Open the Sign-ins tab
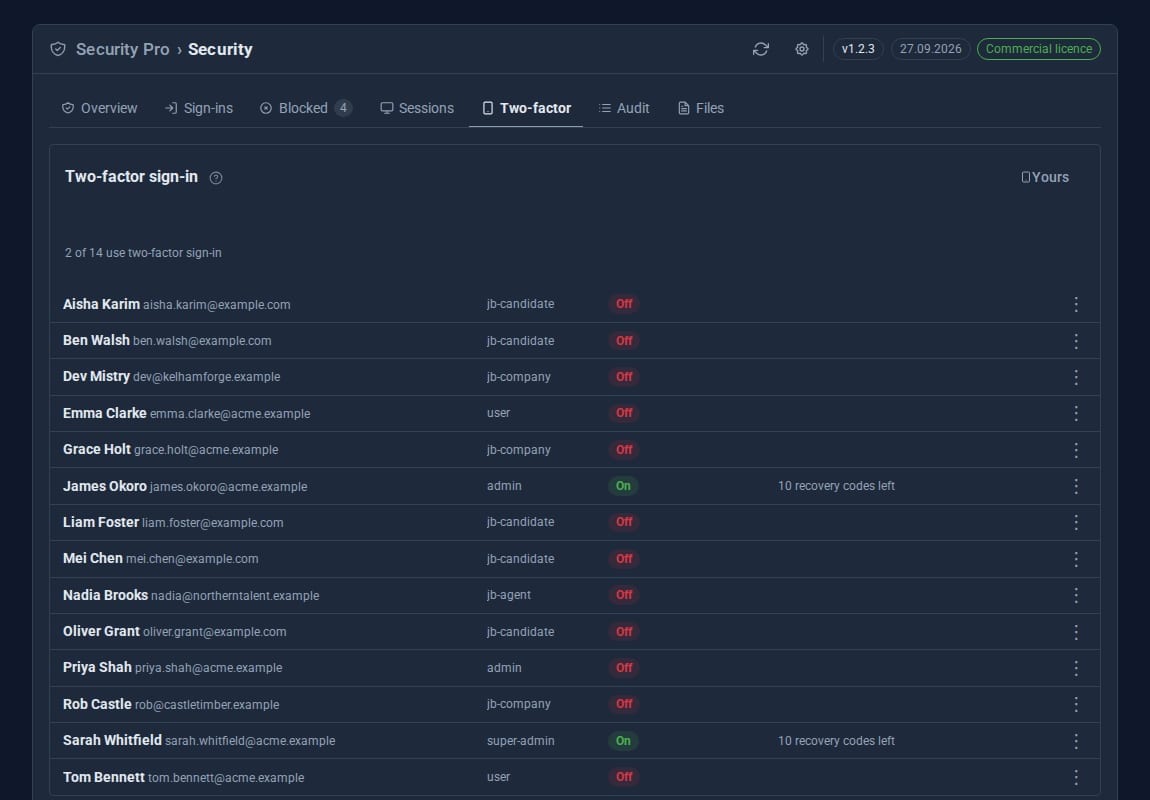Viewport: 1150px width, 800px height. click(199, 109)
